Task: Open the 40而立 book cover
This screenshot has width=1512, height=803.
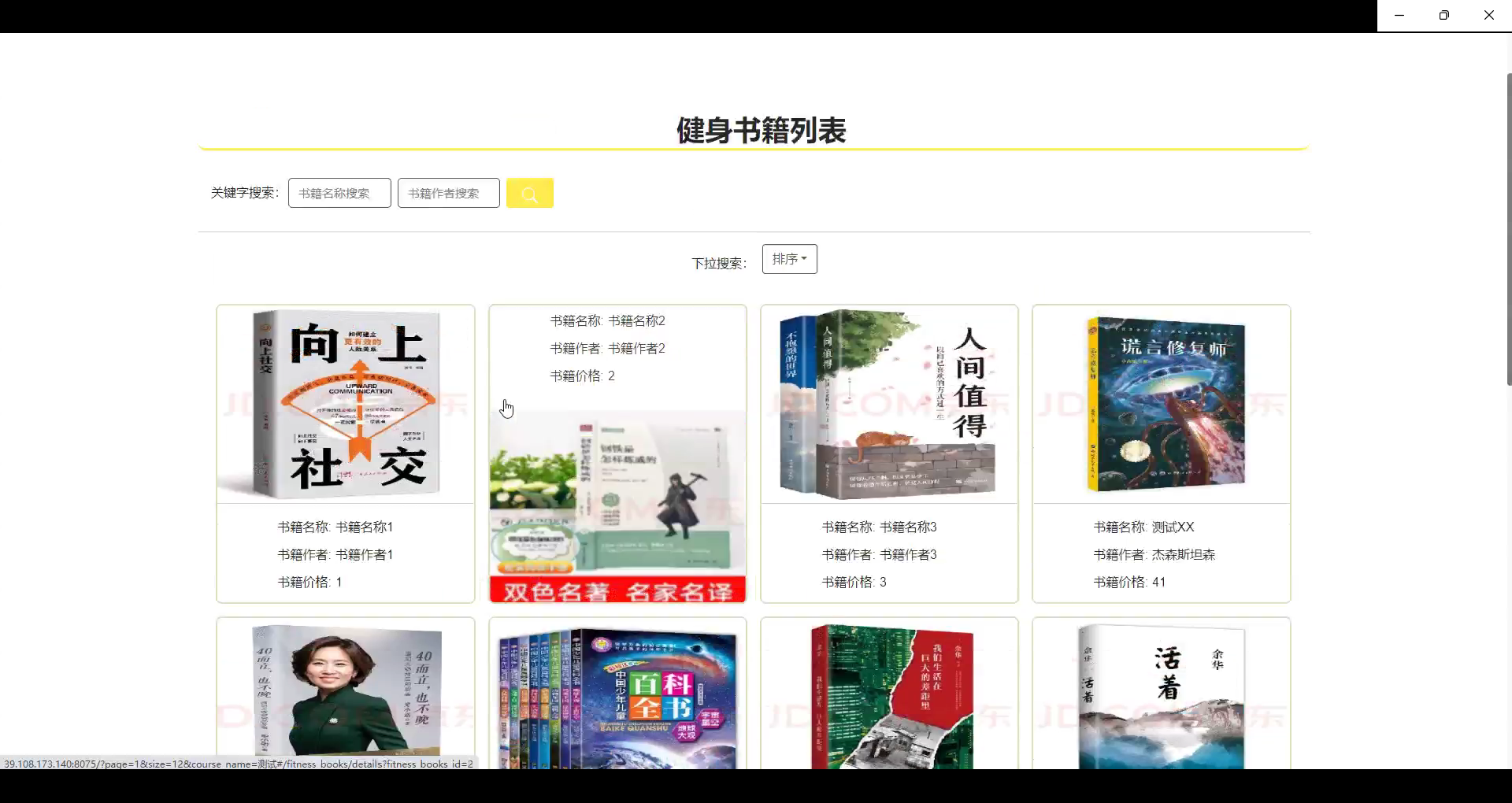Action: click(x=346, y=694)
